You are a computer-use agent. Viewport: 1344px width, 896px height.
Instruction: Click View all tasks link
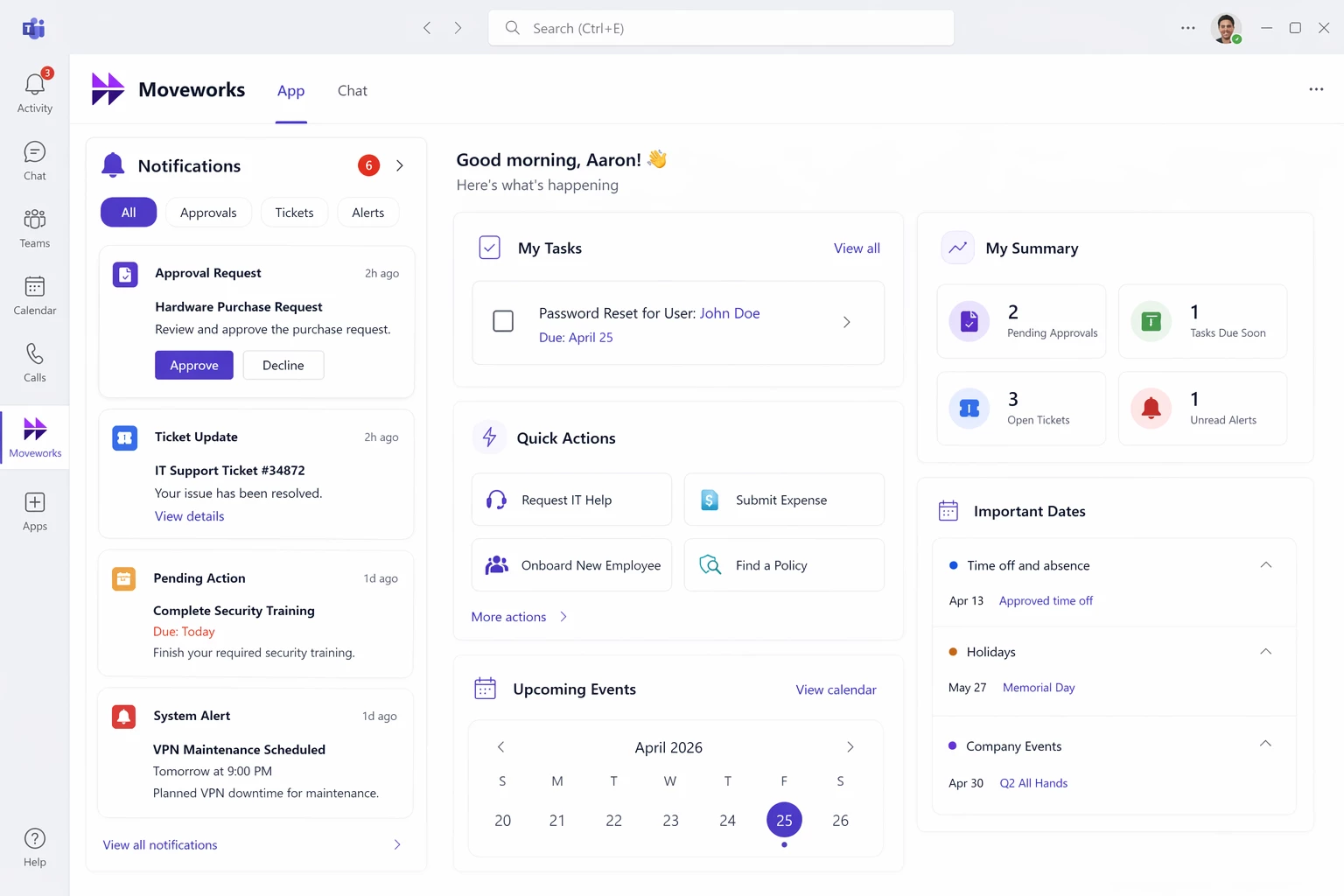857,248
